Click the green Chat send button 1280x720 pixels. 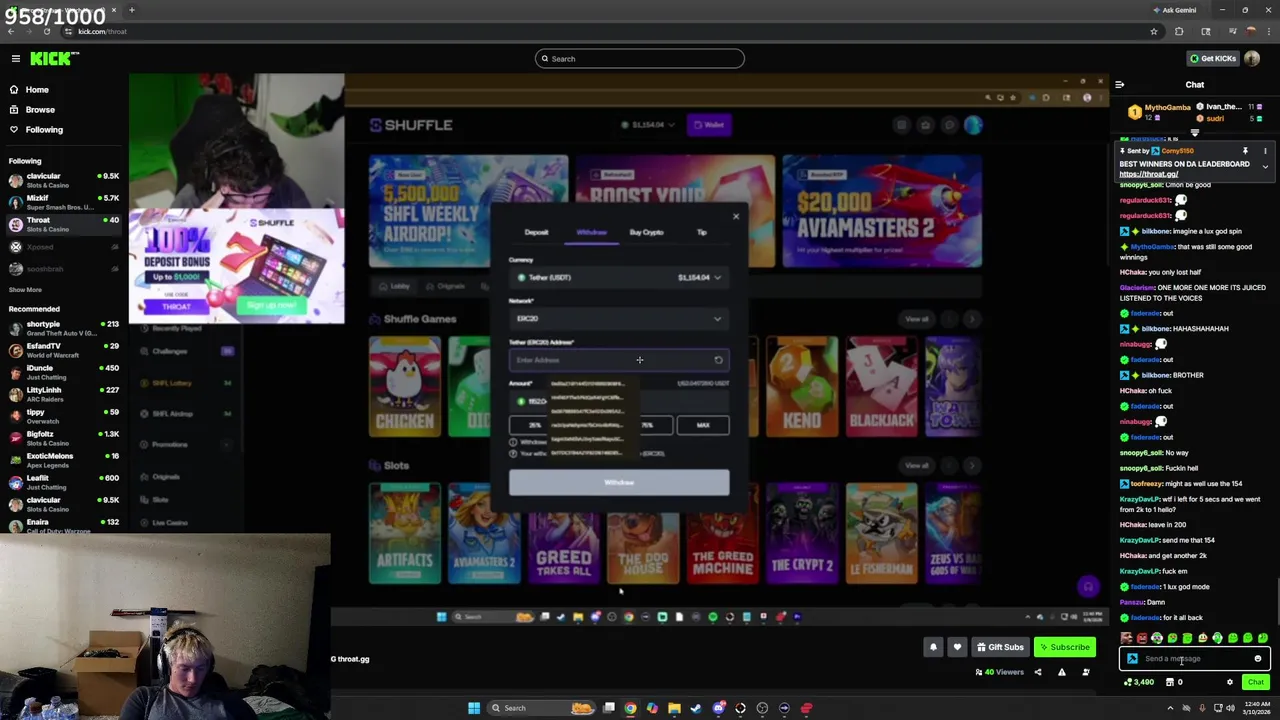pyautogui.click(x=1256, y=682)
